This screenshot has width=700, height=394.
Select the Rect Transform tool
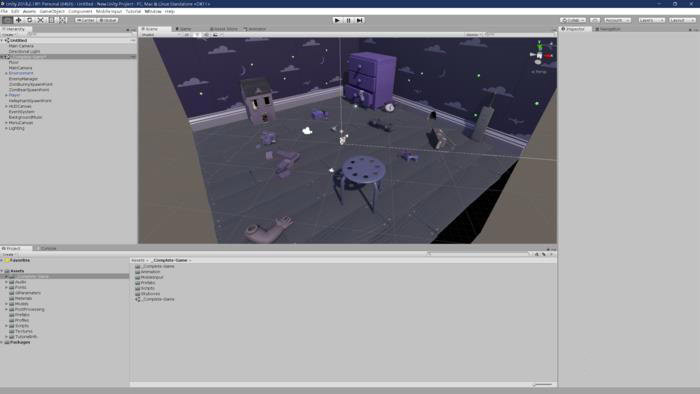coord(52,20)
